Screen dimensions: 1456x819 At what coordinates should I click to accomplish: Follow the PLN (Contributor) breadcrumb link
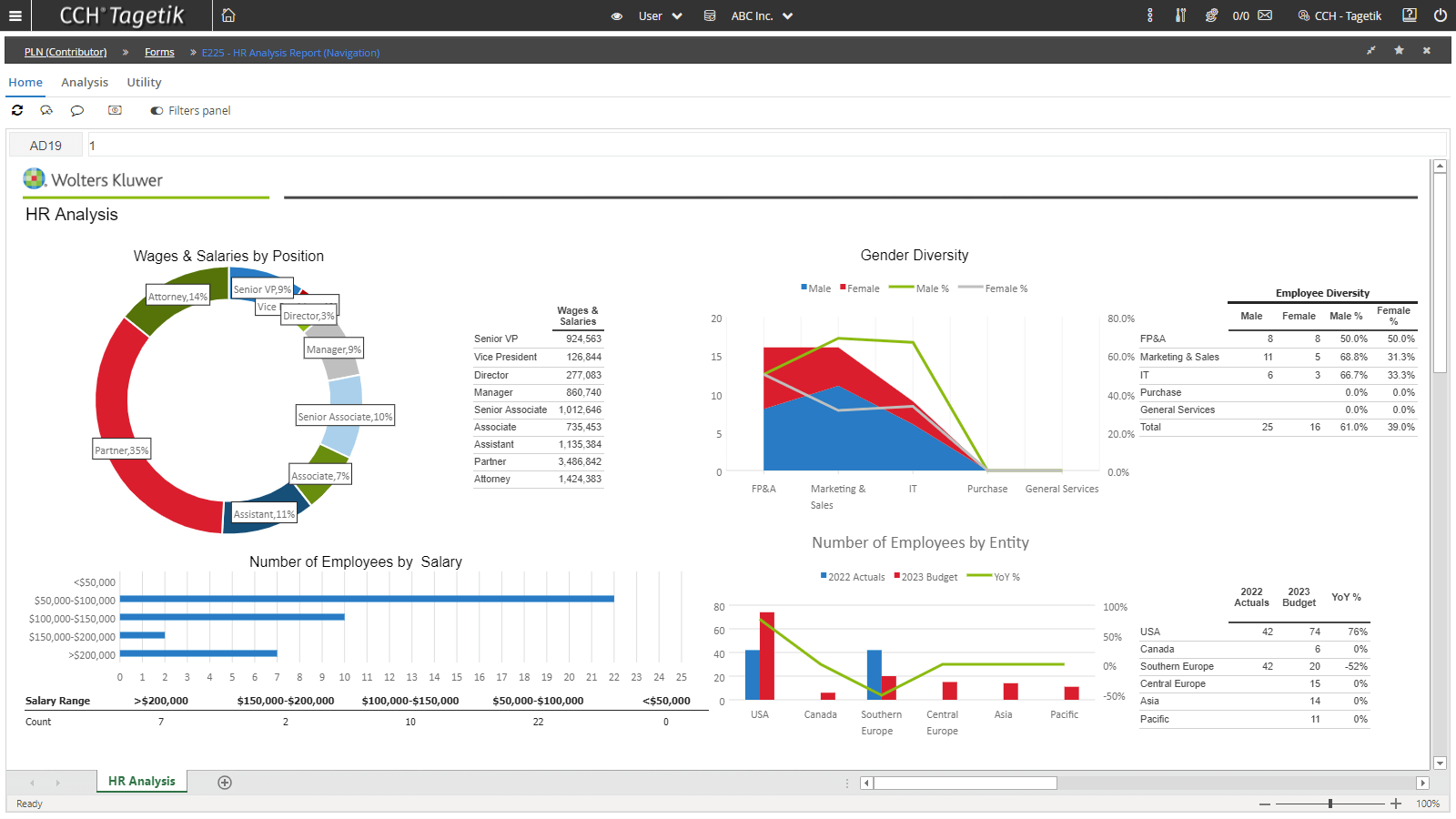pos(66,52)
